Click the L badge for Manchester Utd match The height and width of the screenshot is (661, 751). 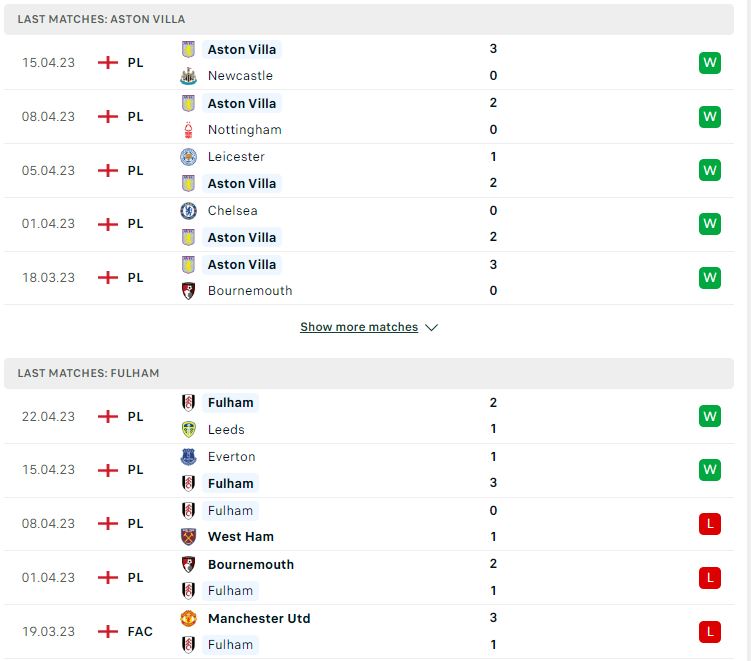pos(710,632)
